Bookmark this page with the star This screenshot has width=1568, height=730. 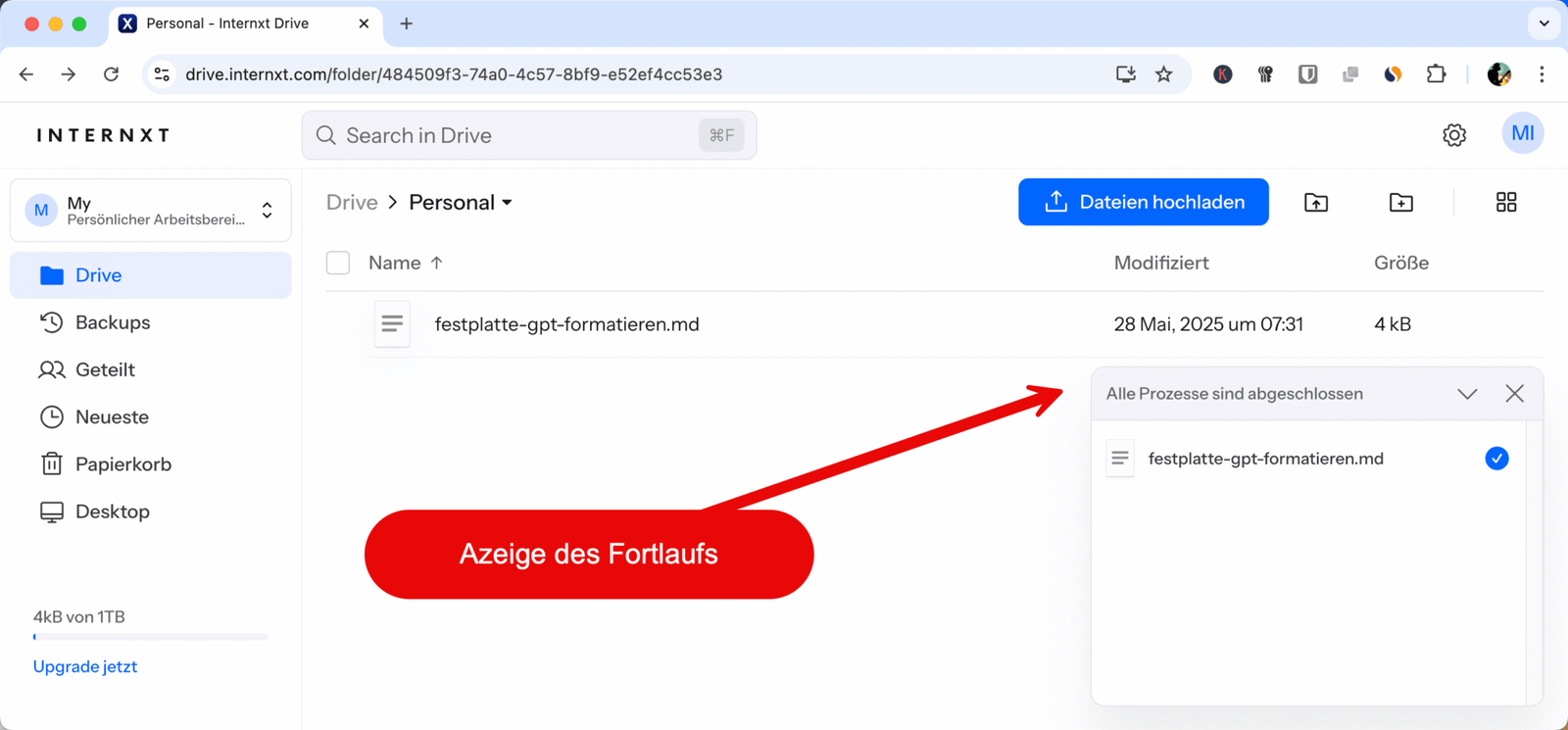pos(1164,74)
